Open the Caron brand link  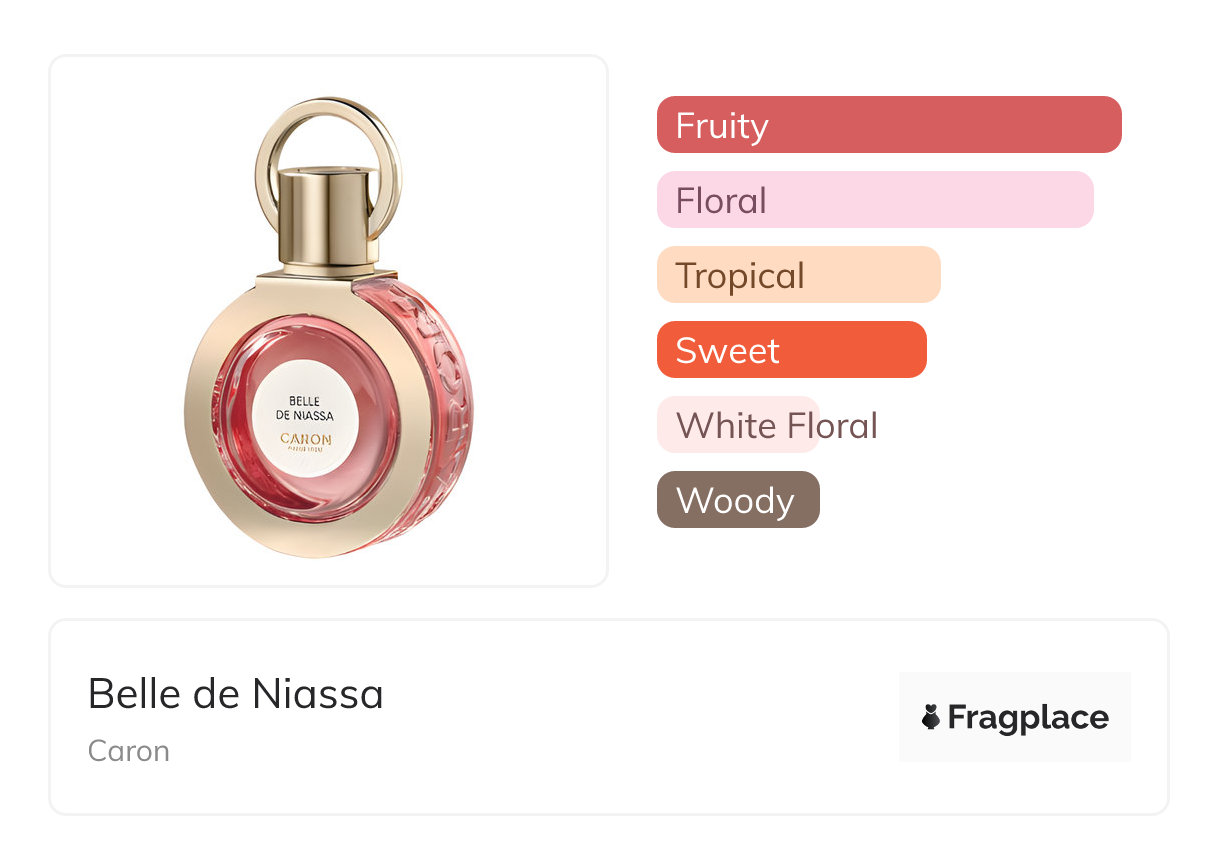(x=129, y=751)
